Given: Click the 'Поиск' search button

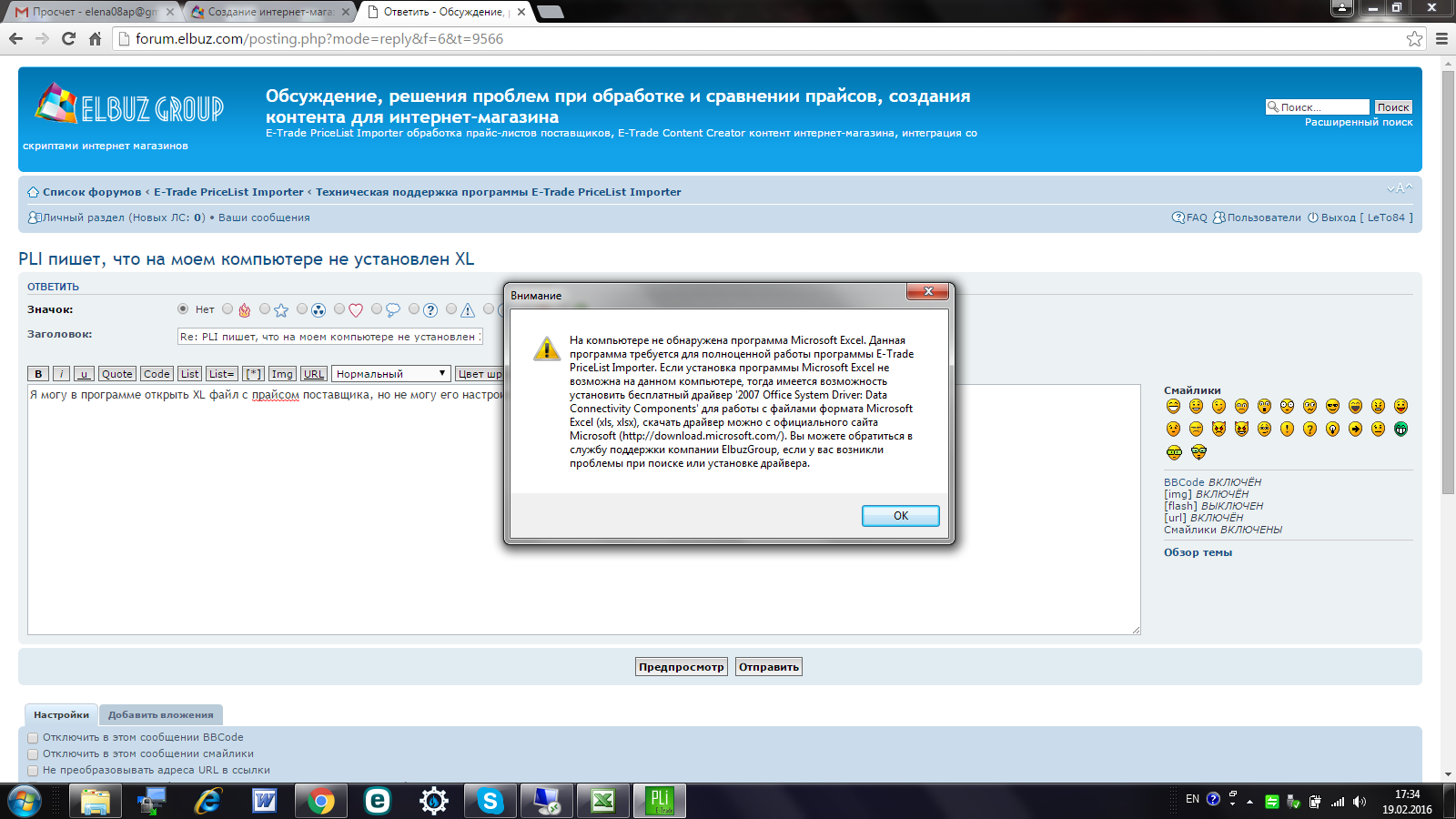Looking at the screenshot, I should [x=1393, y=107].
